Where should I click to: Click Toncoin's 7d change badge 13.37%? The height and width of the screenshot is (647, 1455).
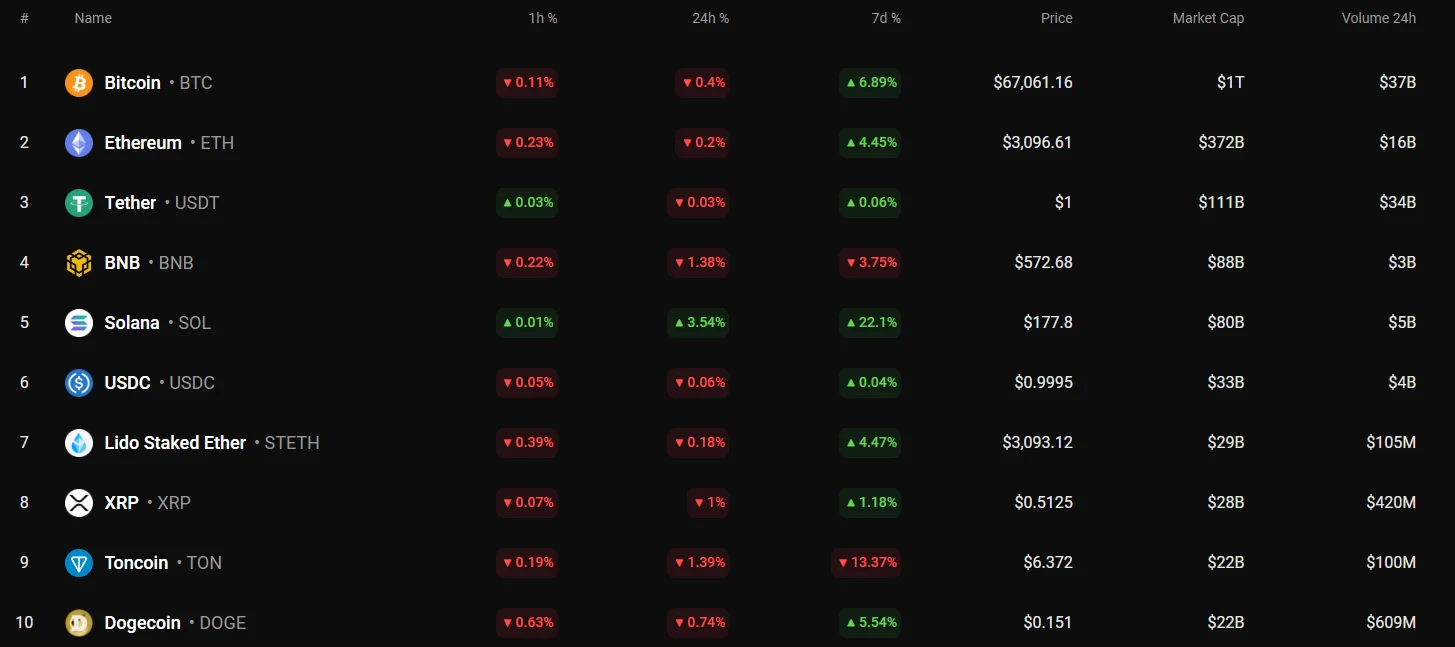coord(866,562)
